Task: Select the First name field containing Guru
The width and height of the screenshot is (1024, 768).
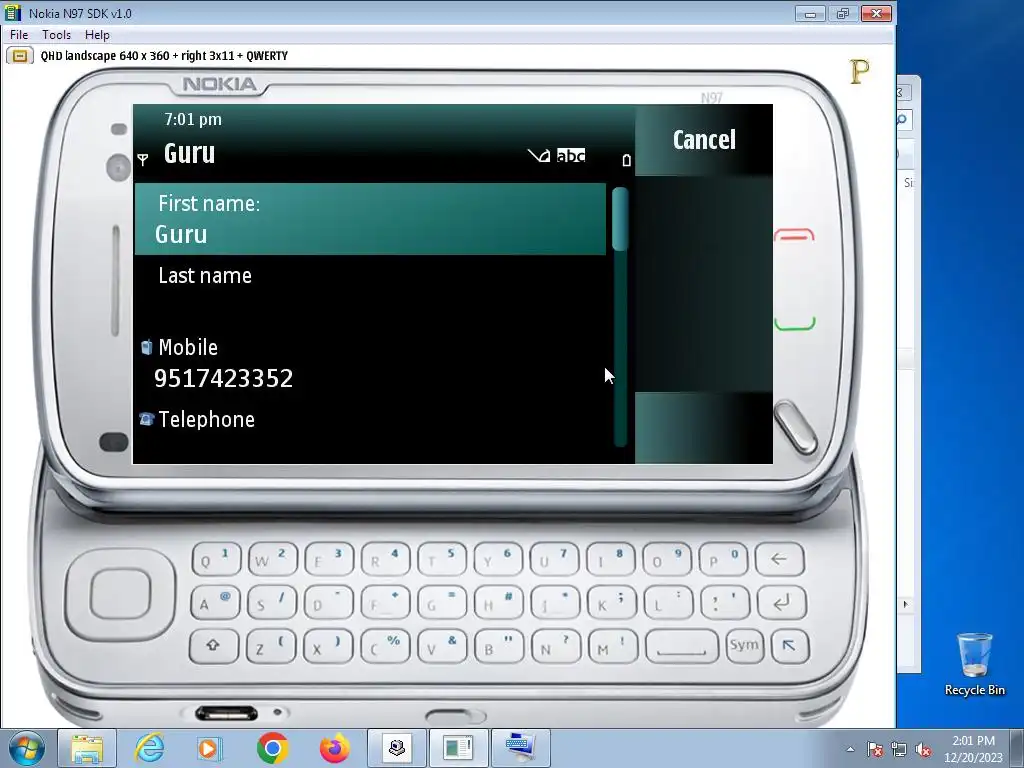Action: pos(370,219)
